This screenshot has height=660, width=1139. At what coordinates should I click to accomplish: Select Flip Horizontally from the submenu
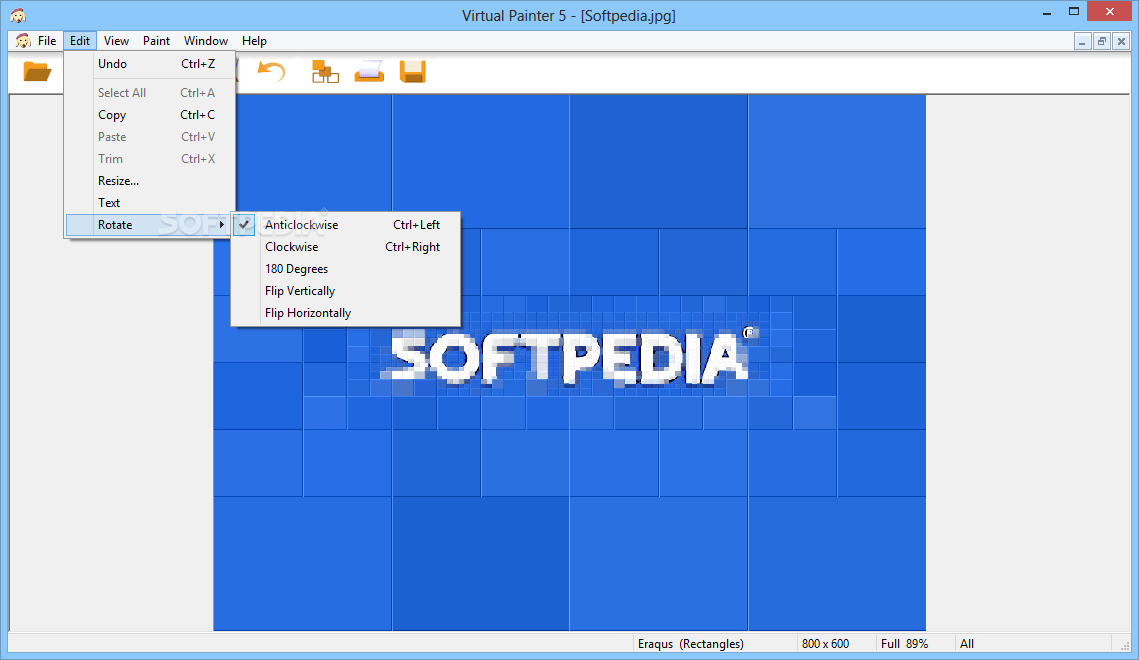(307, 312)
